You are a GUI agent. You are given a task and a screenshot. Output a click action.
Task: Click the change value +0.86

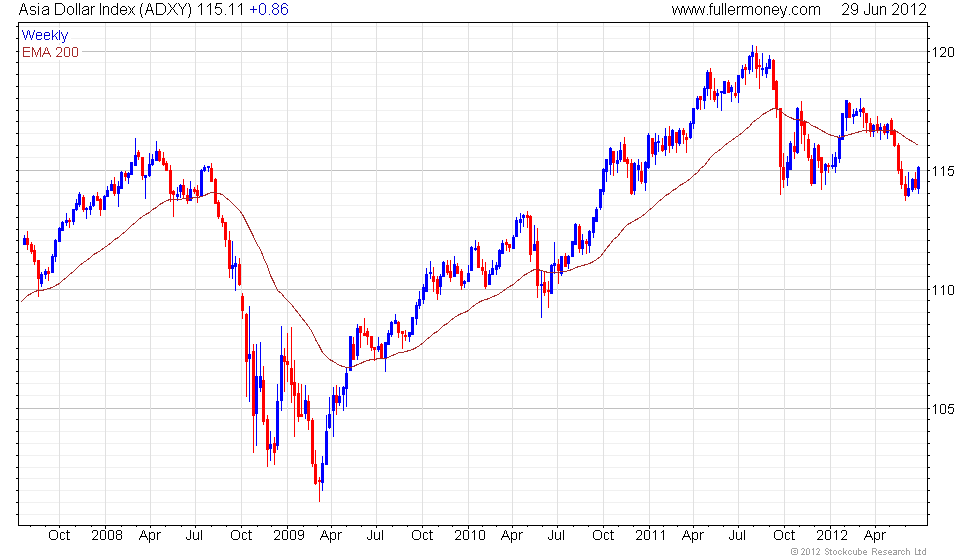click(269, 9)
